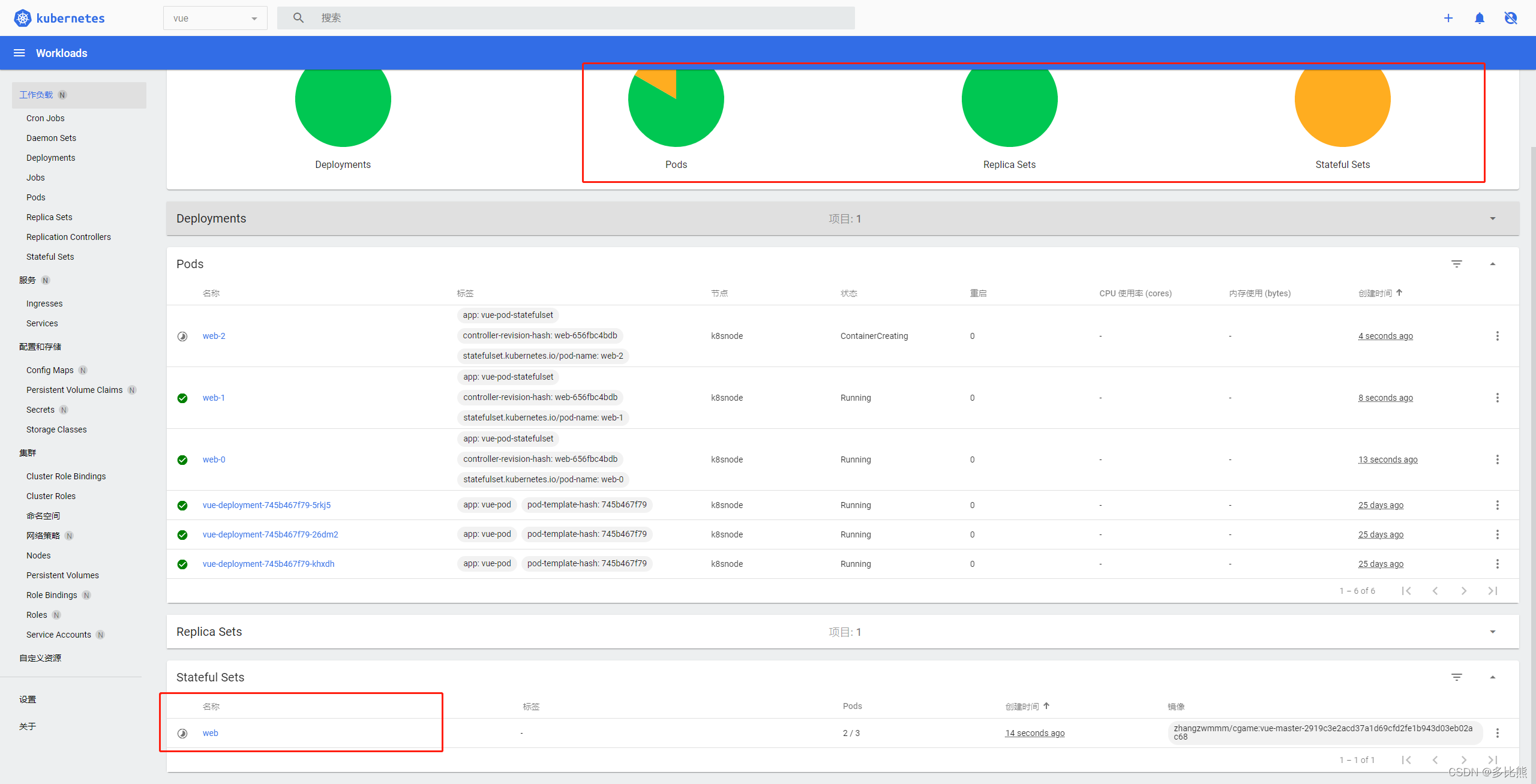The height and width of the screenshot is (784, 1536).
Task: Click label chip app: vue-pod-statefulset of web-2
Action: 508,315
